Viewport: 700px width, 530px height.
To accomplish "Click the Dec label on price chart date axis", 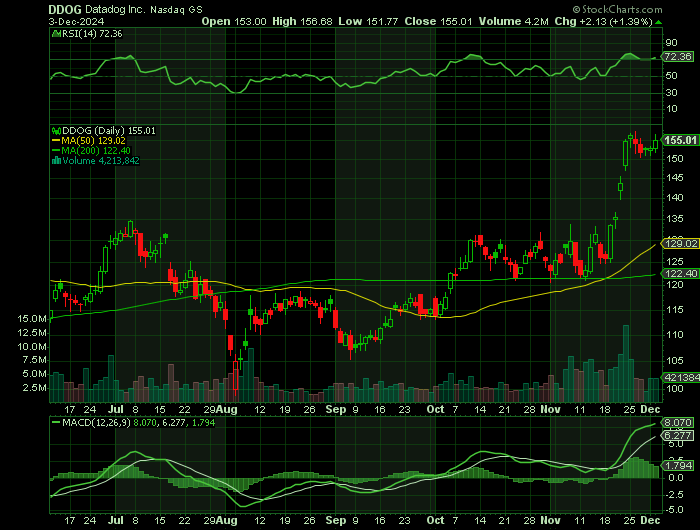I will point(650,409).
